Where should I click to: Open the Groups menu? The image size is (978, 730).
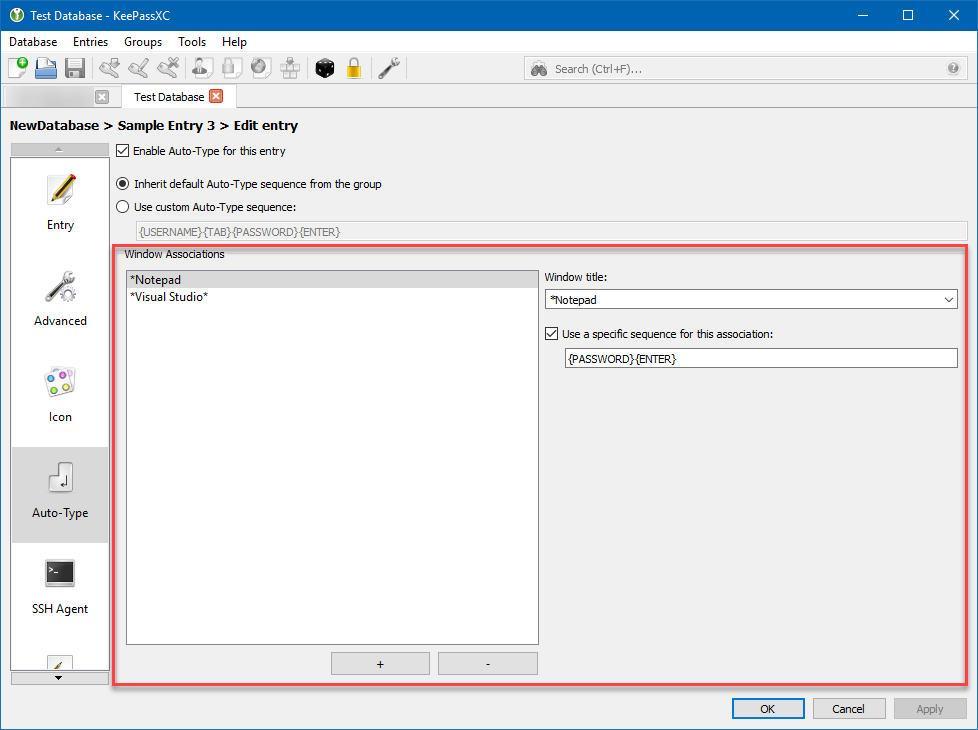pyautogui.click(x=143, y=42)
